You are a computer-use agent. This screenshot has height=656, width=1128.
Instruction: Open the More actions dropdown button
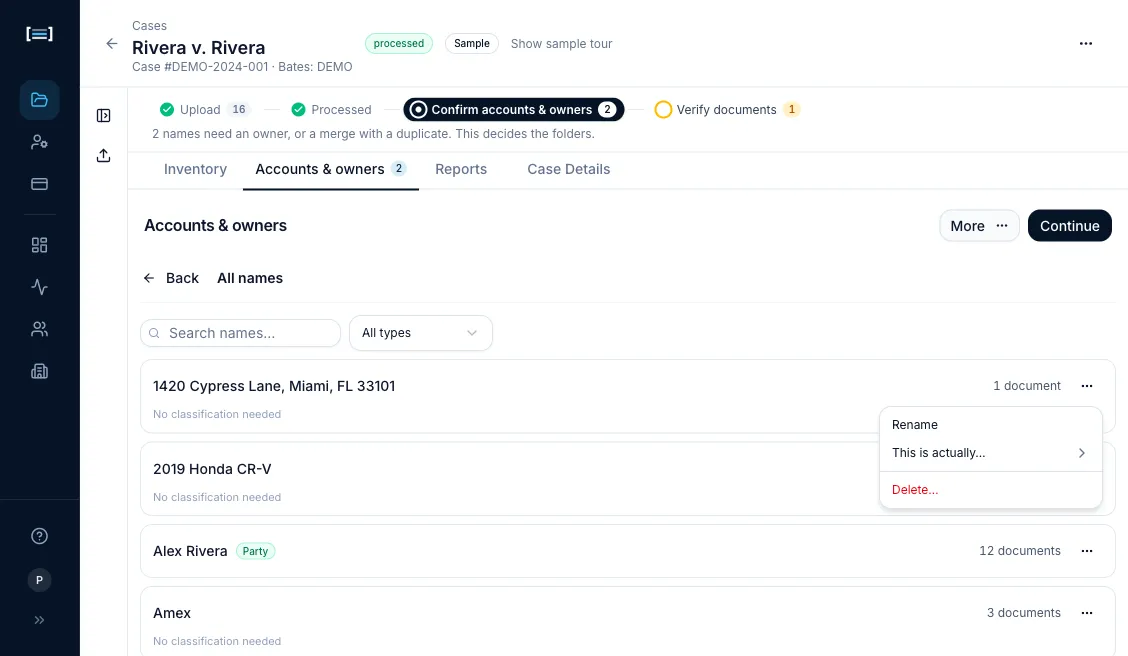[x=979, y=226]
